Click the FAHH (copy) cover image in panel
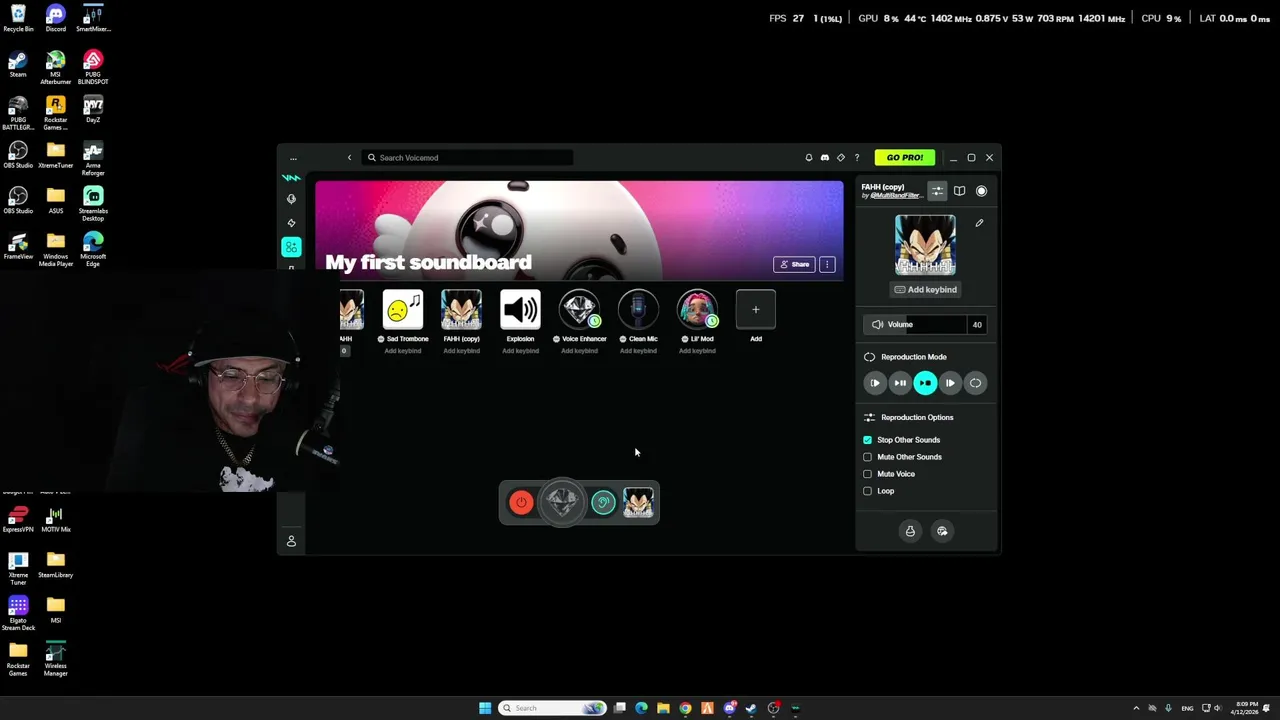 click(925, 244)
